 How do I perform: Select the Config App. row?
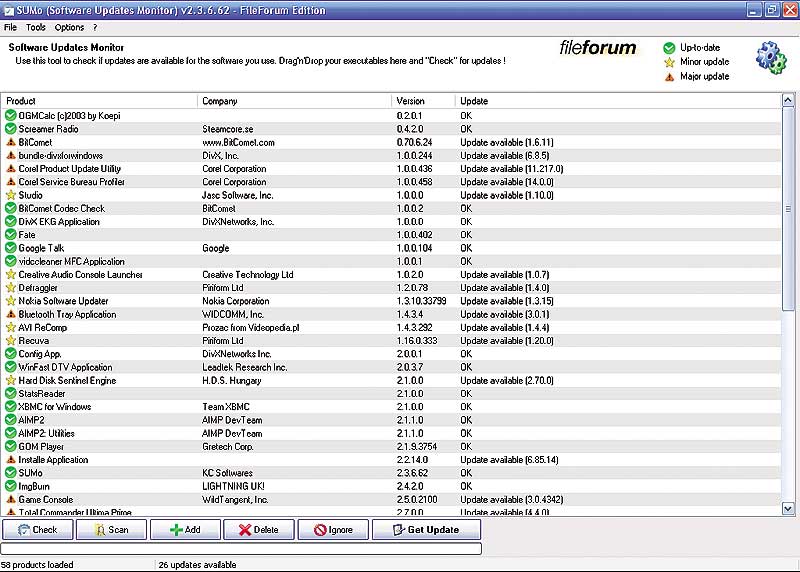pos(391,354)
